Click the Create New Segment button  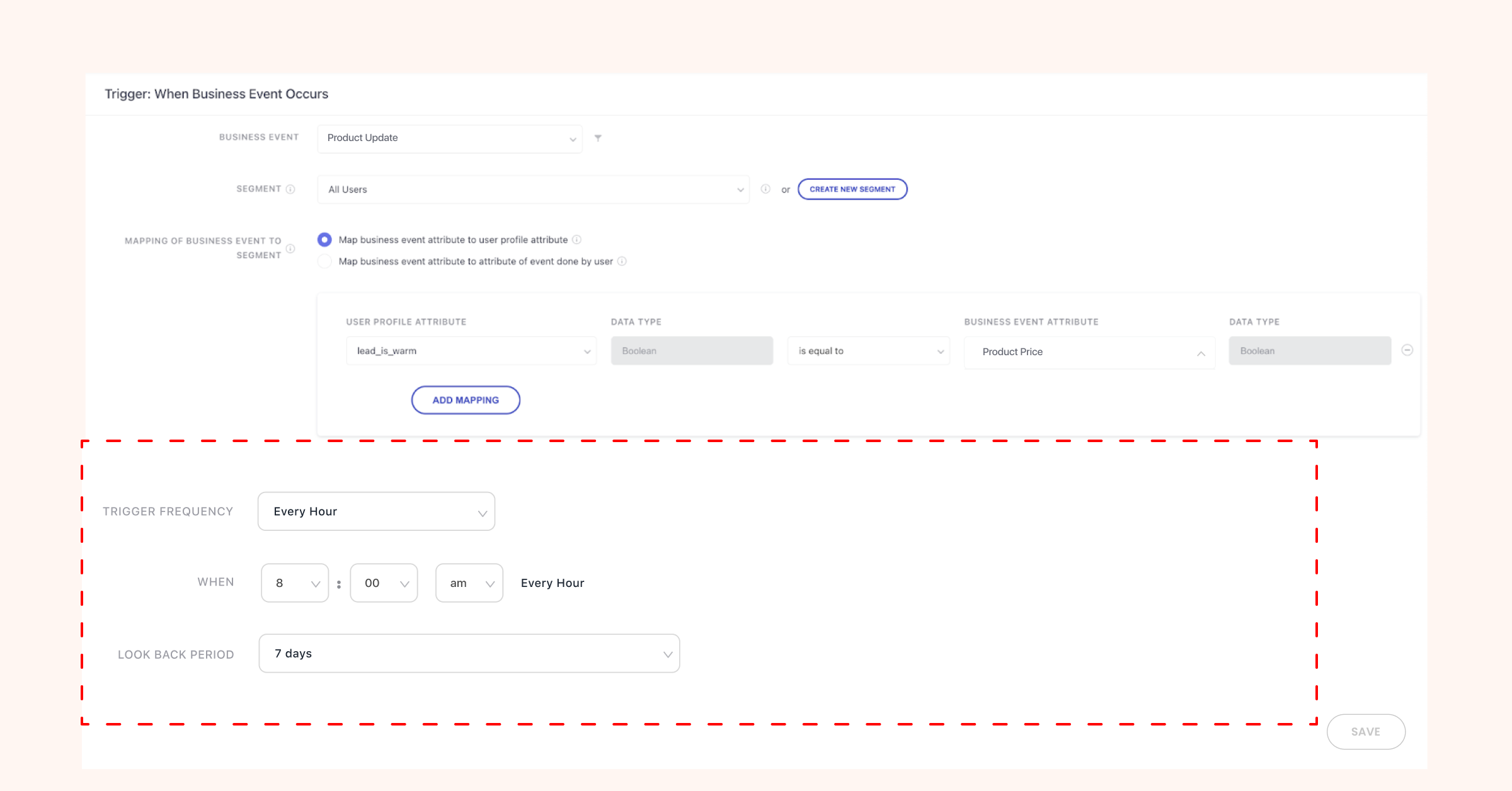[x=852, y=189]
